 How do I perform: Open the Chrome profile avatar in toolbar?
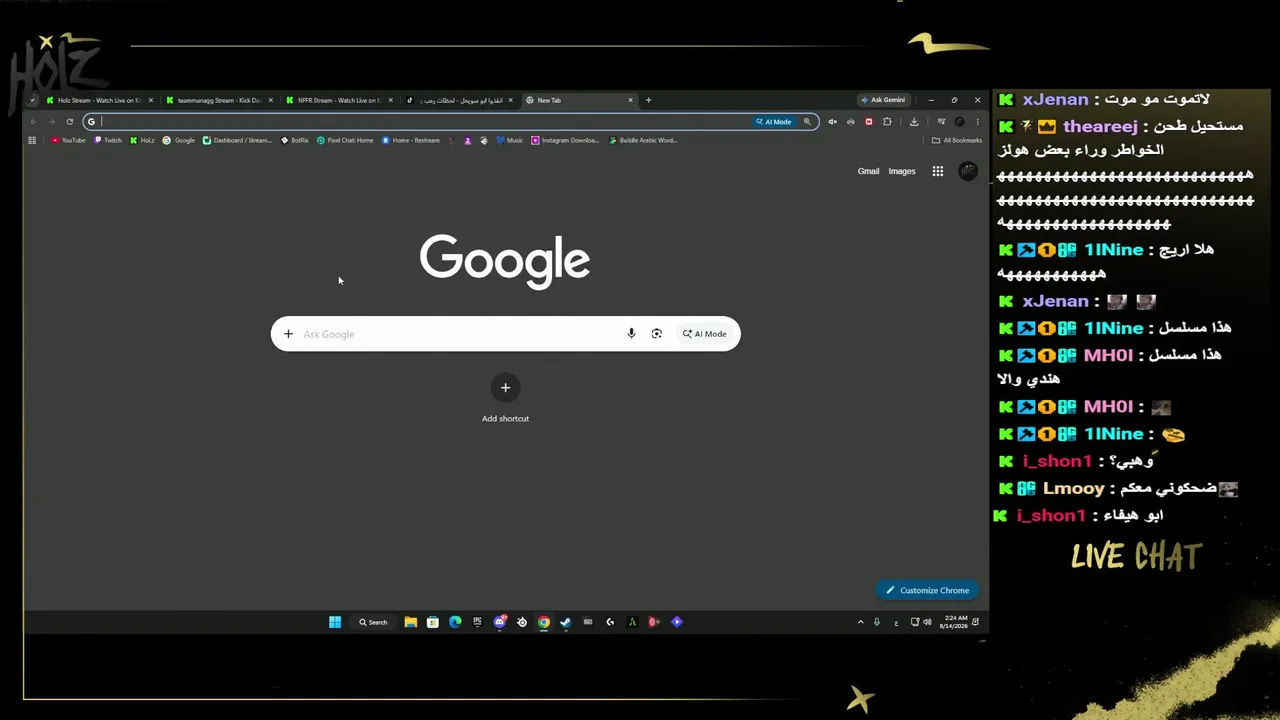tap(959, 122)
